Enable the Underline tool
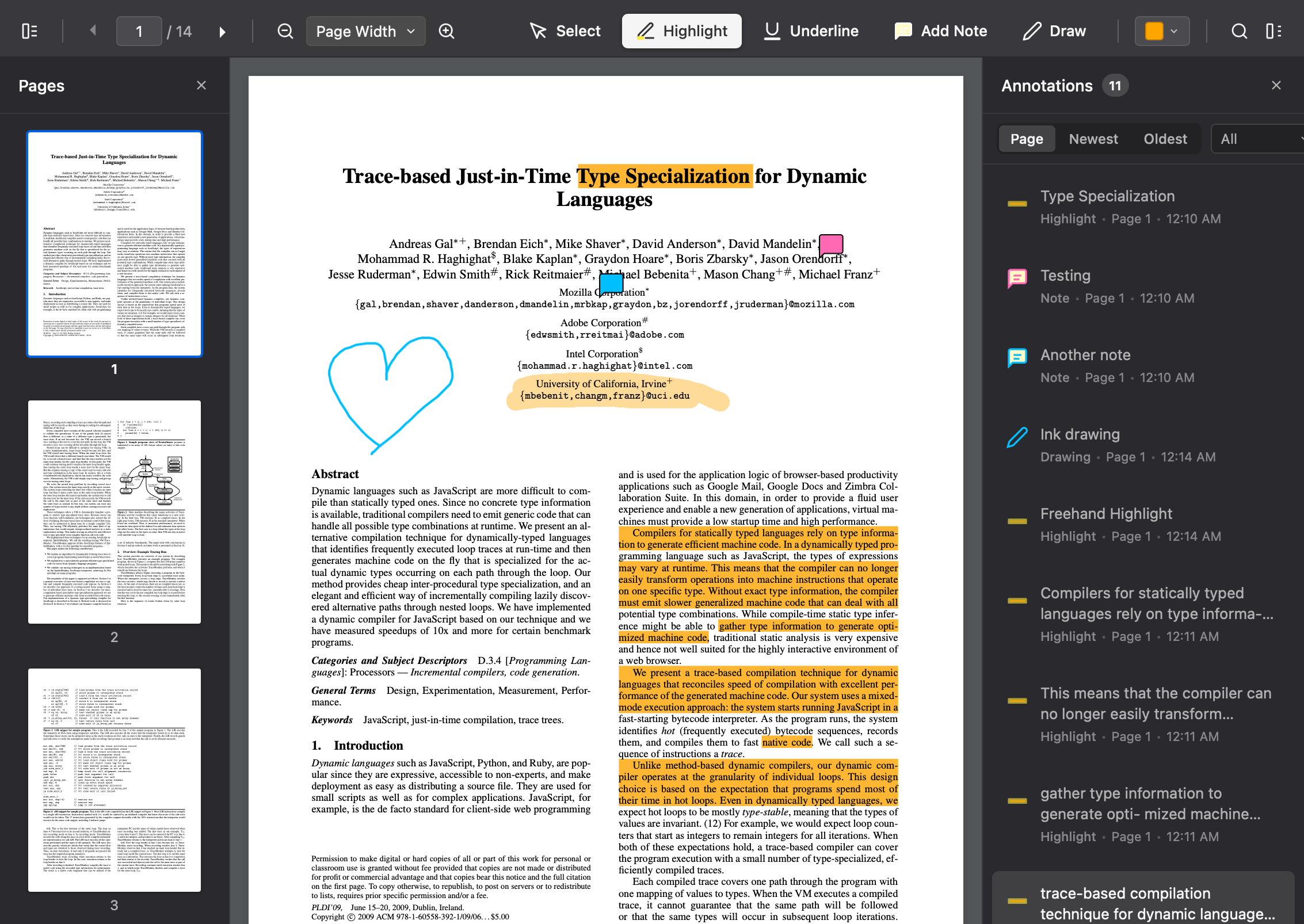1304x924 pixels. pyautogui.click(x=811, y=31)
